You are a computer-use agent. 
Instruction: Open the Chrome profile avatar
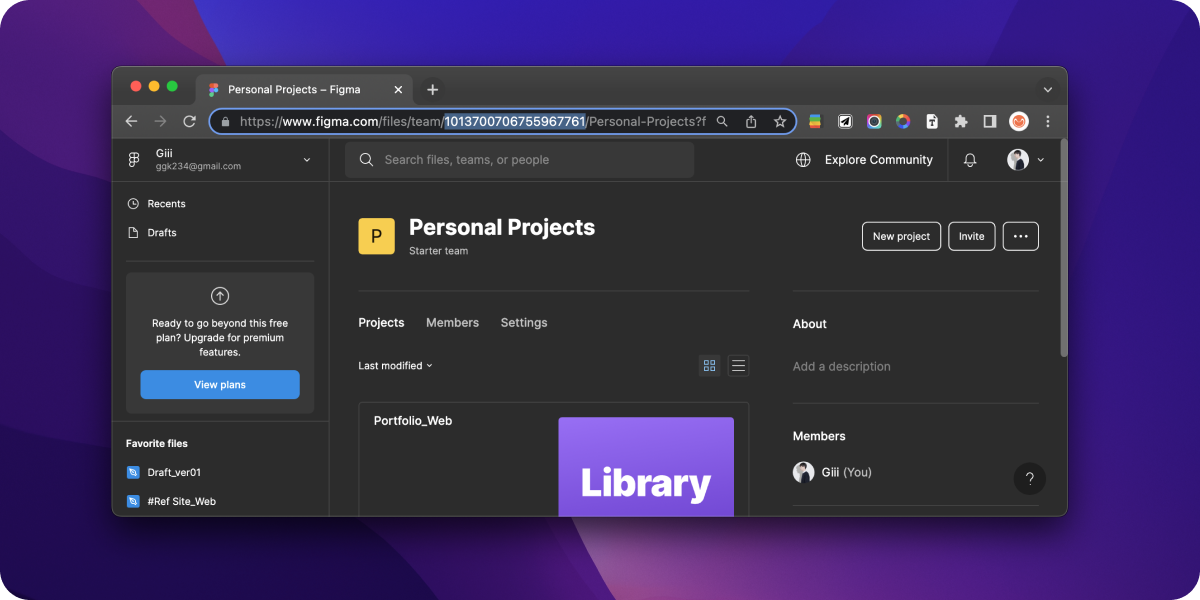coord(1019,121)
